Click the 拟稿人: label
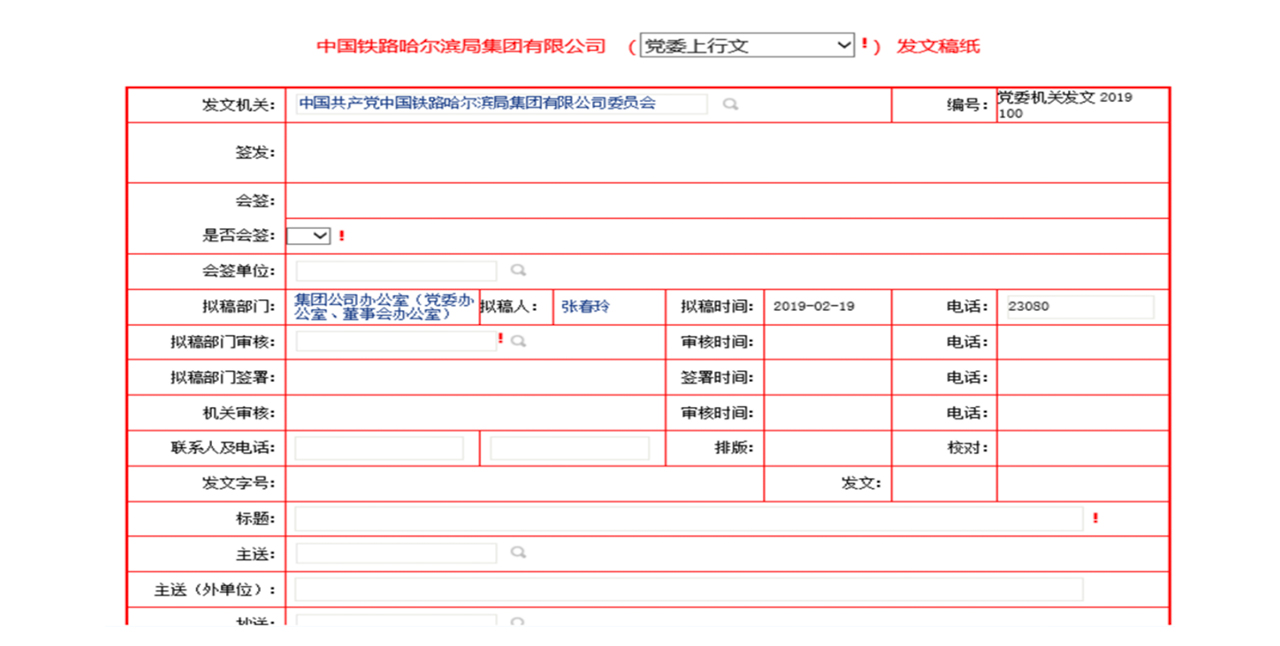 pos(510,307)
